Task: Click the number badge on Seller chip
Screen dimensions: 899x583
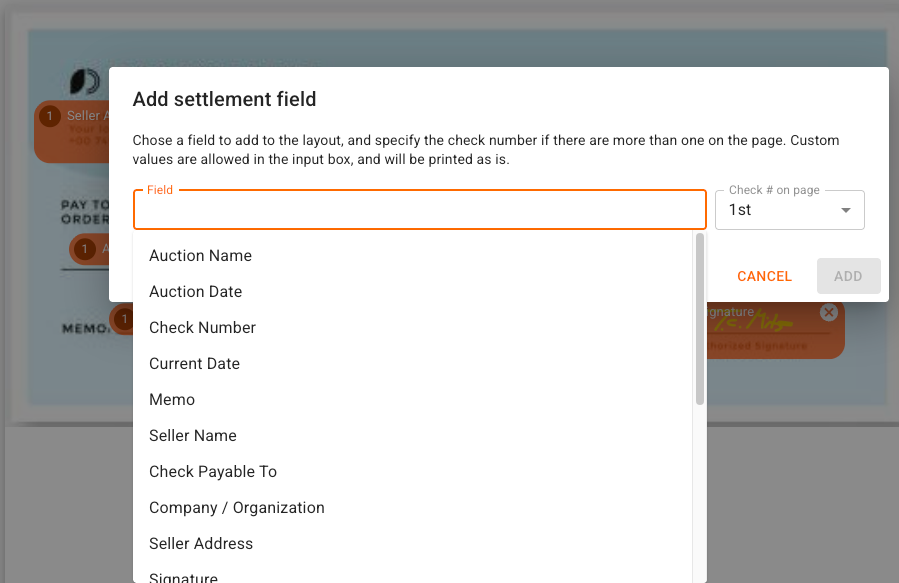Action: pos(50,117)
